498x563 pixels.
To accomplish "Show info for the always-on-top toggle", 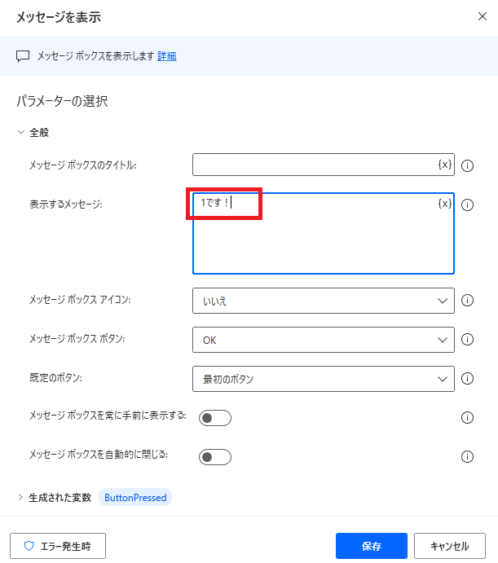I will coord(467,418).
